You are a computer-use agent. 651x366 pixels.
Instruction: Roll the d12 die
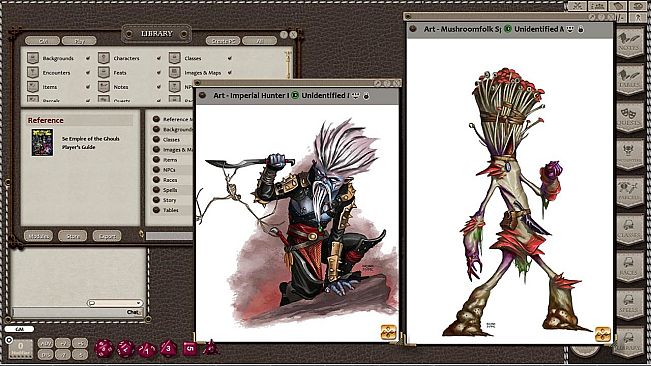point(125,349)
